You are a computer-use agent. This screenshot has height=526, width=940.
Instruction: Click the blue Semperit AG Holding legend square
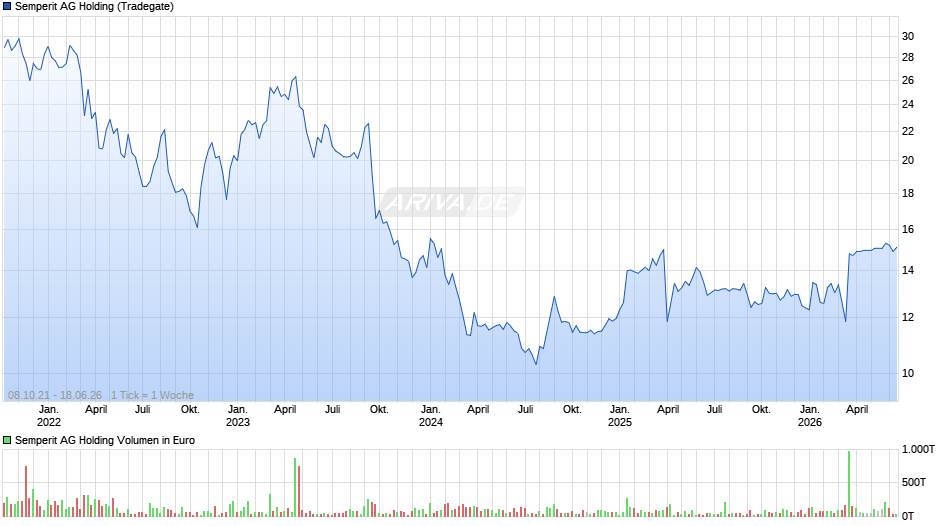7,7
